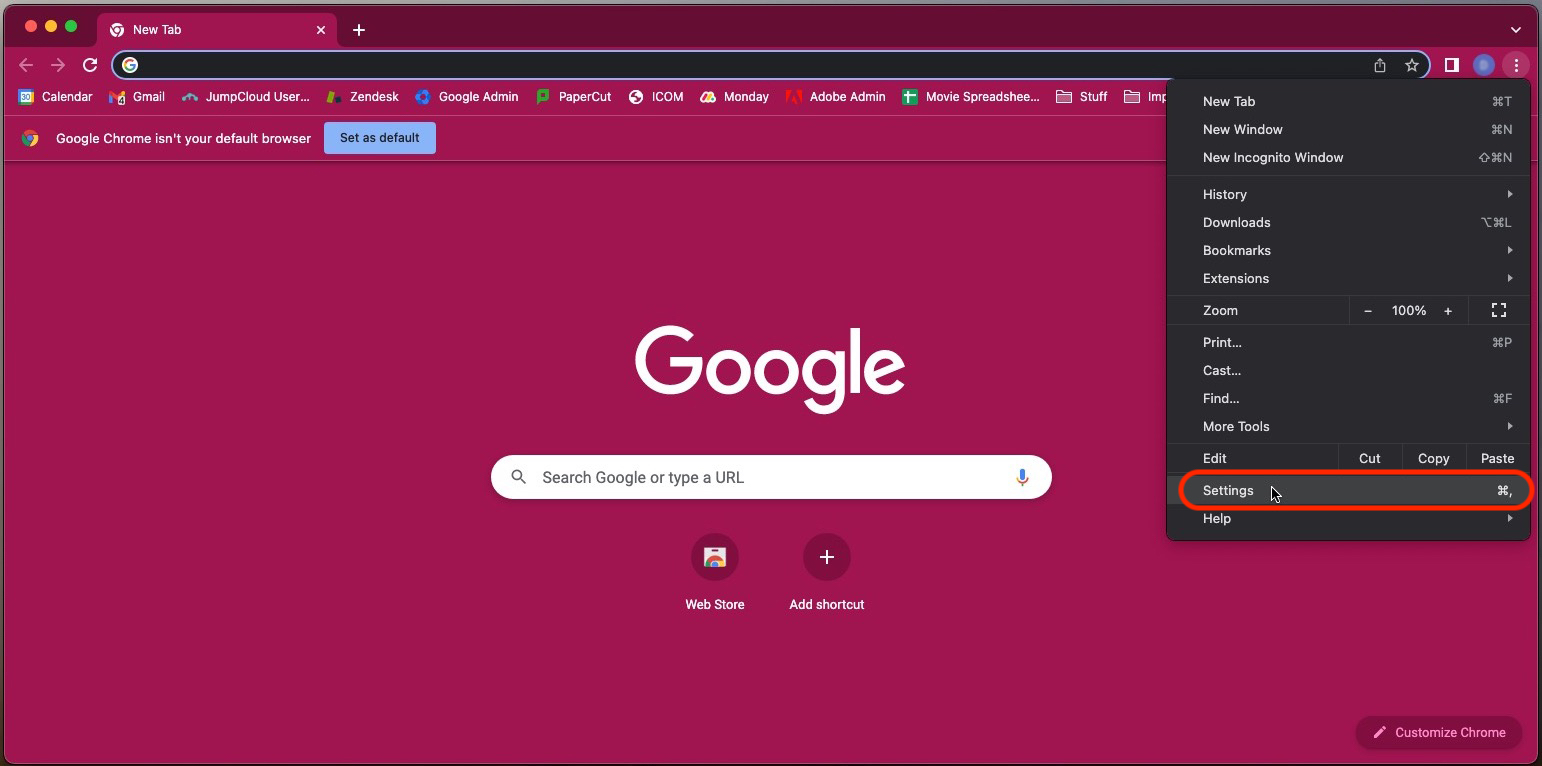The image size is (1542, 766).
Task: Click the search magnifier icon in search box
Action: [x=518, y=477]
